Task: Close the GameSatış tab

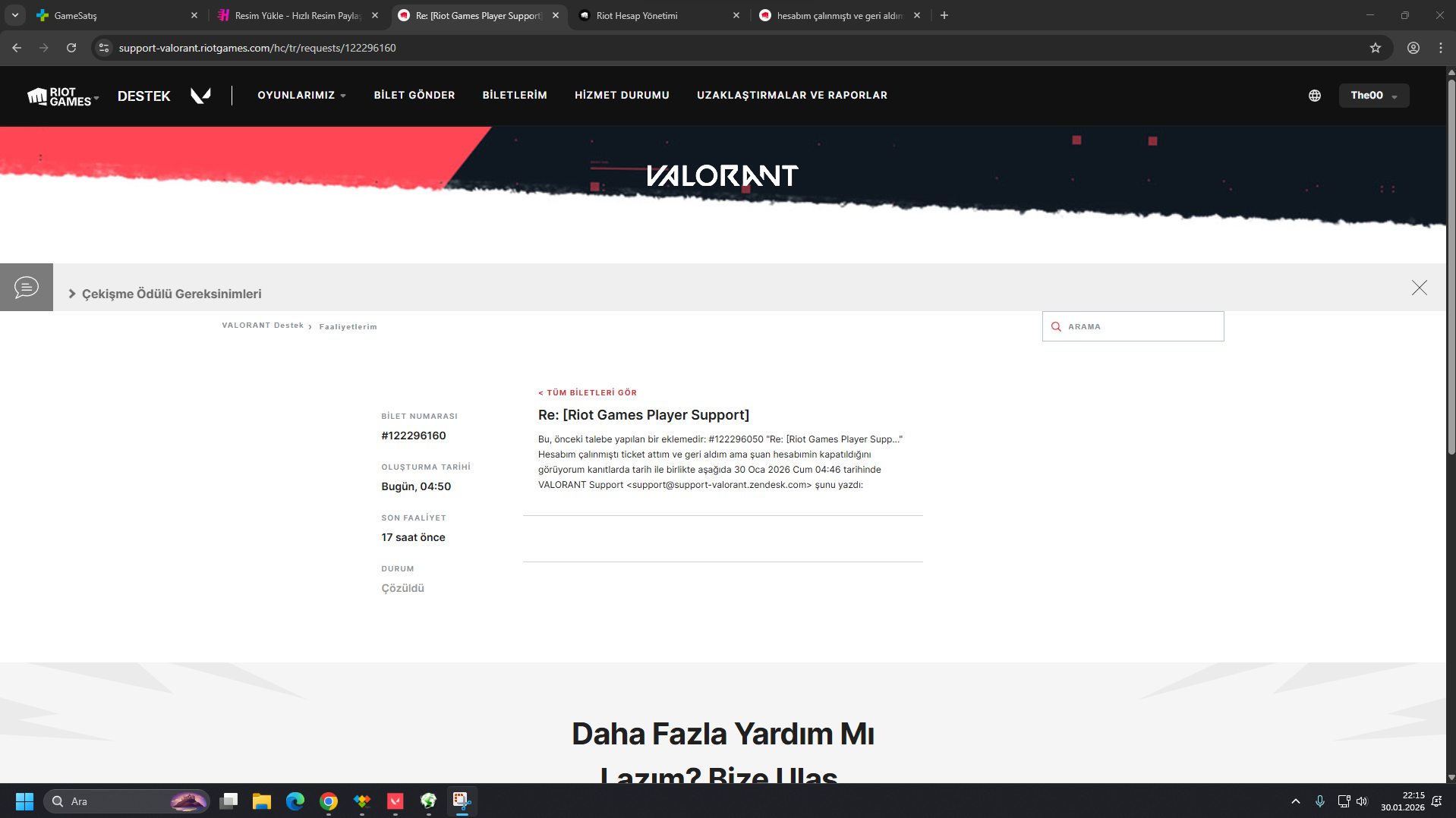Action: coord(194,15)
